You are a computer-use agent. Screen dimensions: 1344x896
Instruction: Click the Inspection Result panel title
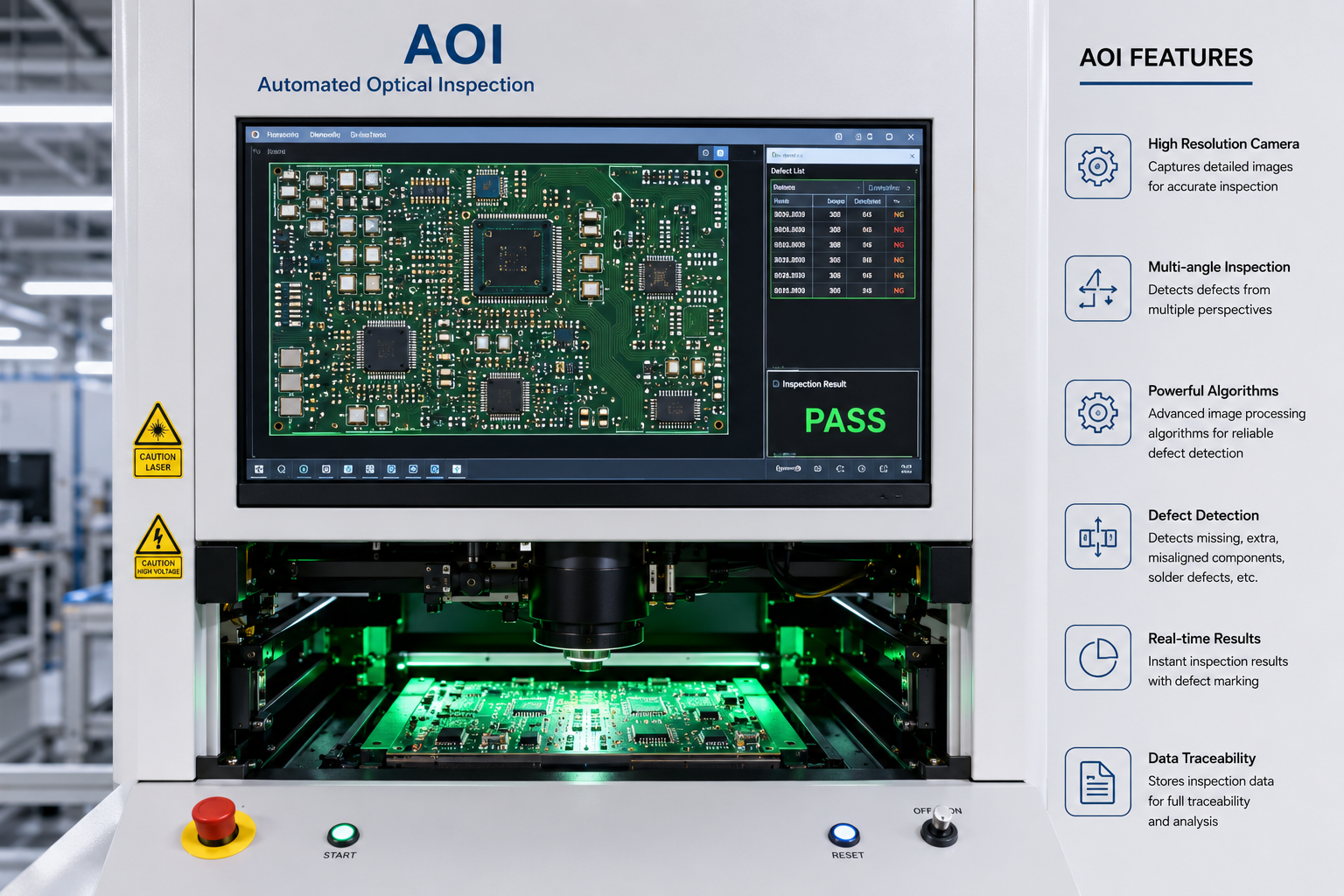(814, 384)
